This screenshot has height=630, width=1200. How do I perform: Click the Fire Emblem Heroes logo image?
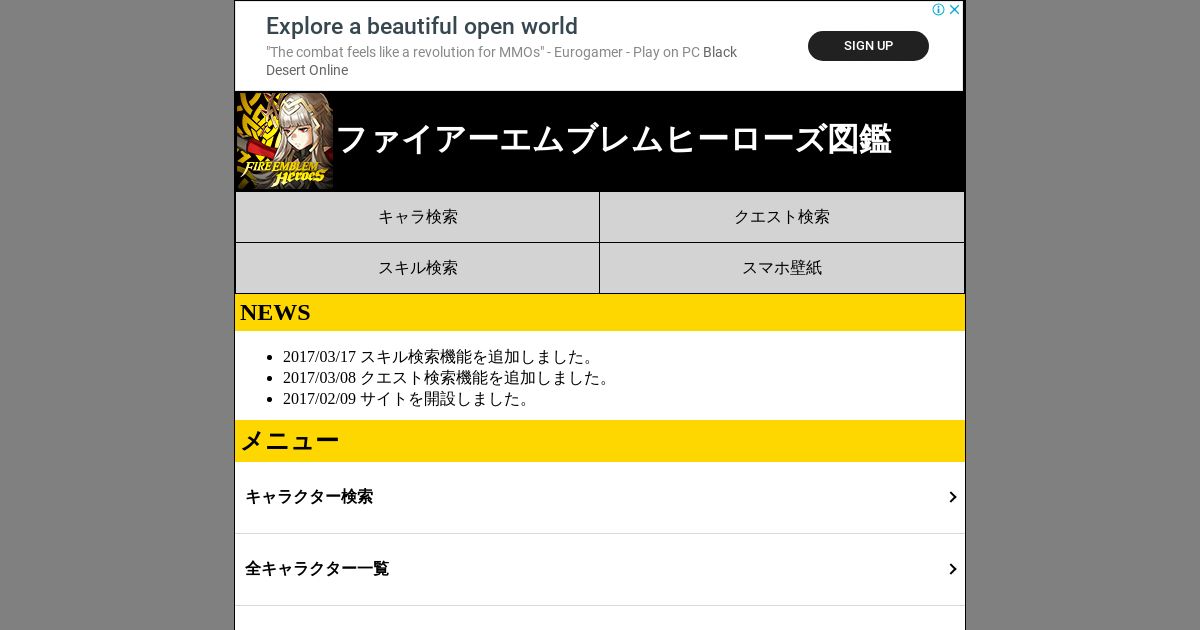(x=285, y=141)
